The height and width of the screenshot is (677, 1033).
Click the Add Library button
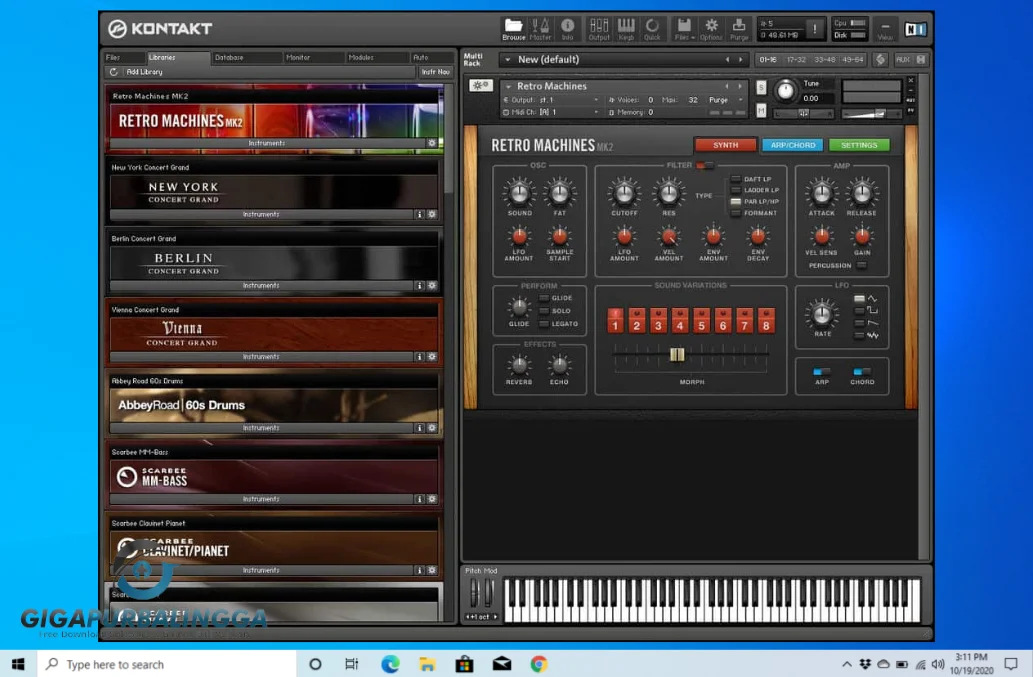(x=144, y=72)
